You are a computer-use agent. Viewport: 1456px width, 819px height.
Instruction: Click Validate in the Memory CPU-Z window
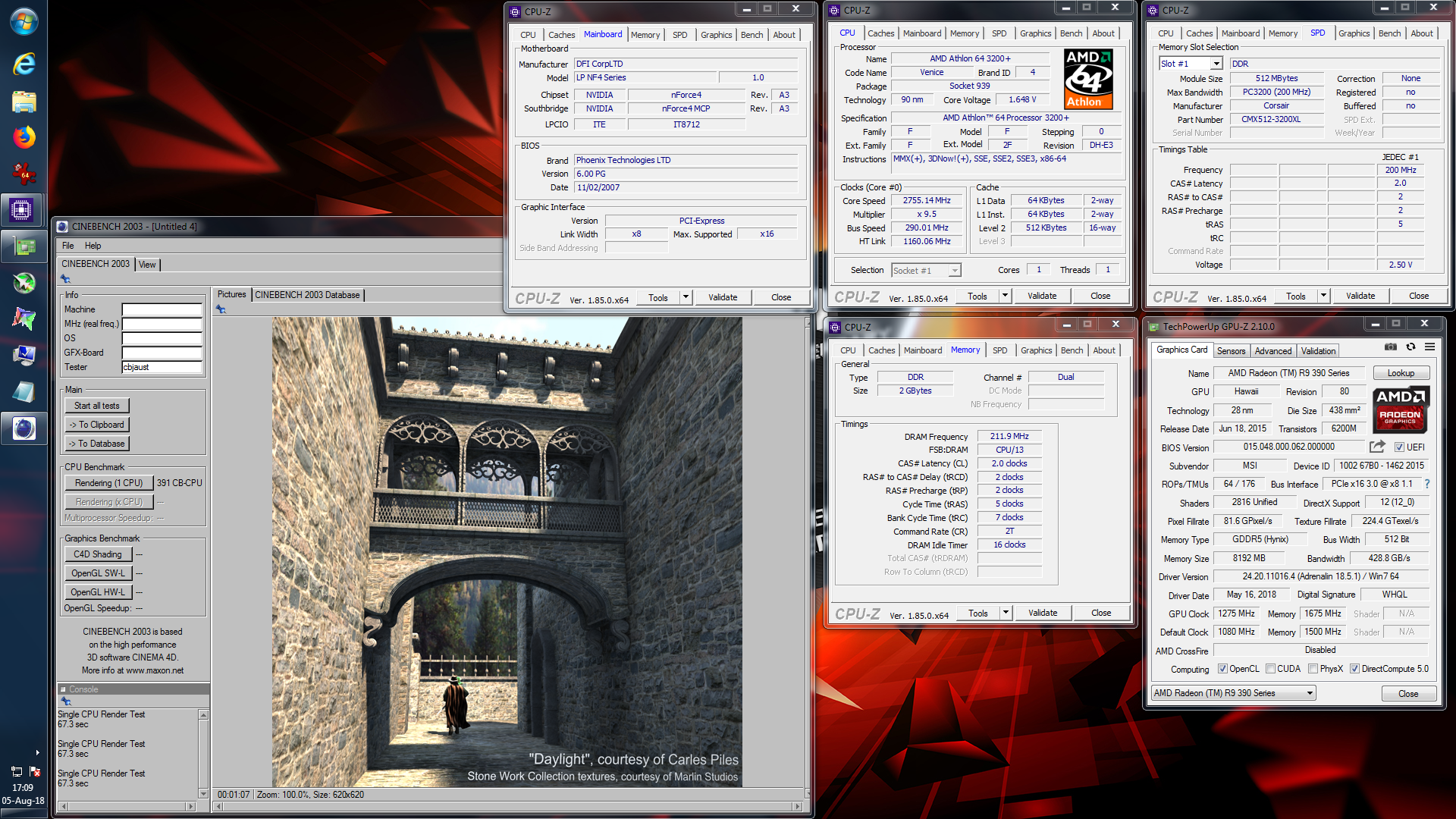tap(1043, 613)
